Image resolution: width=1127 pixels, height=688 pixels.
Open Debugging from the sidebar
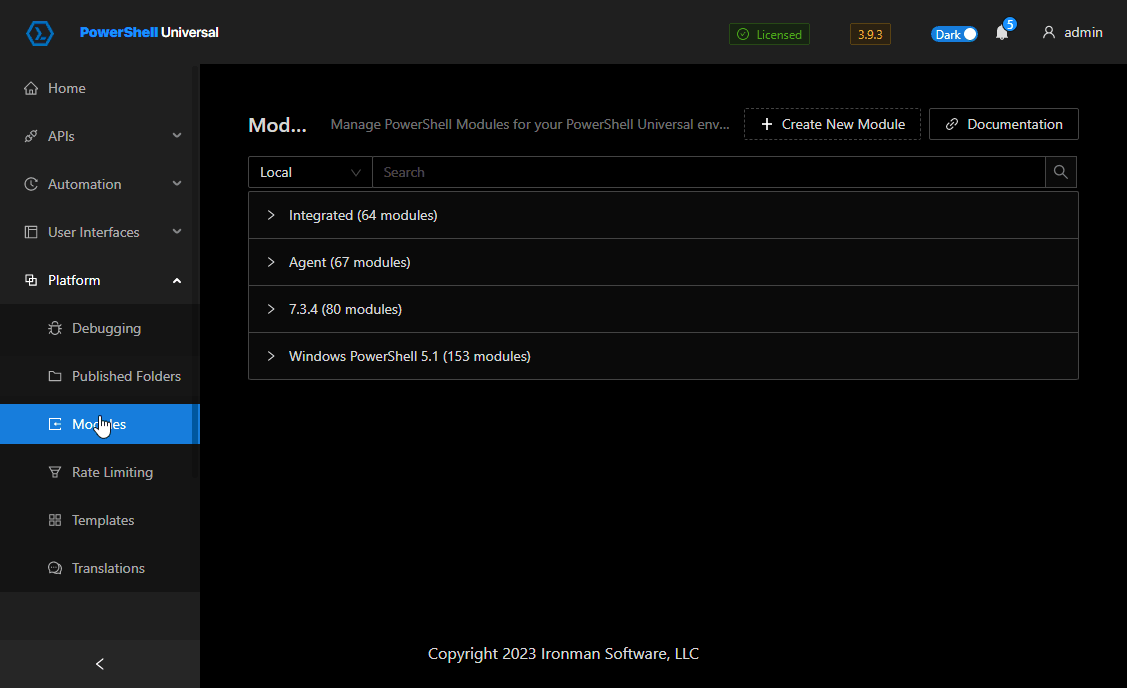click(x=106, y=328)
